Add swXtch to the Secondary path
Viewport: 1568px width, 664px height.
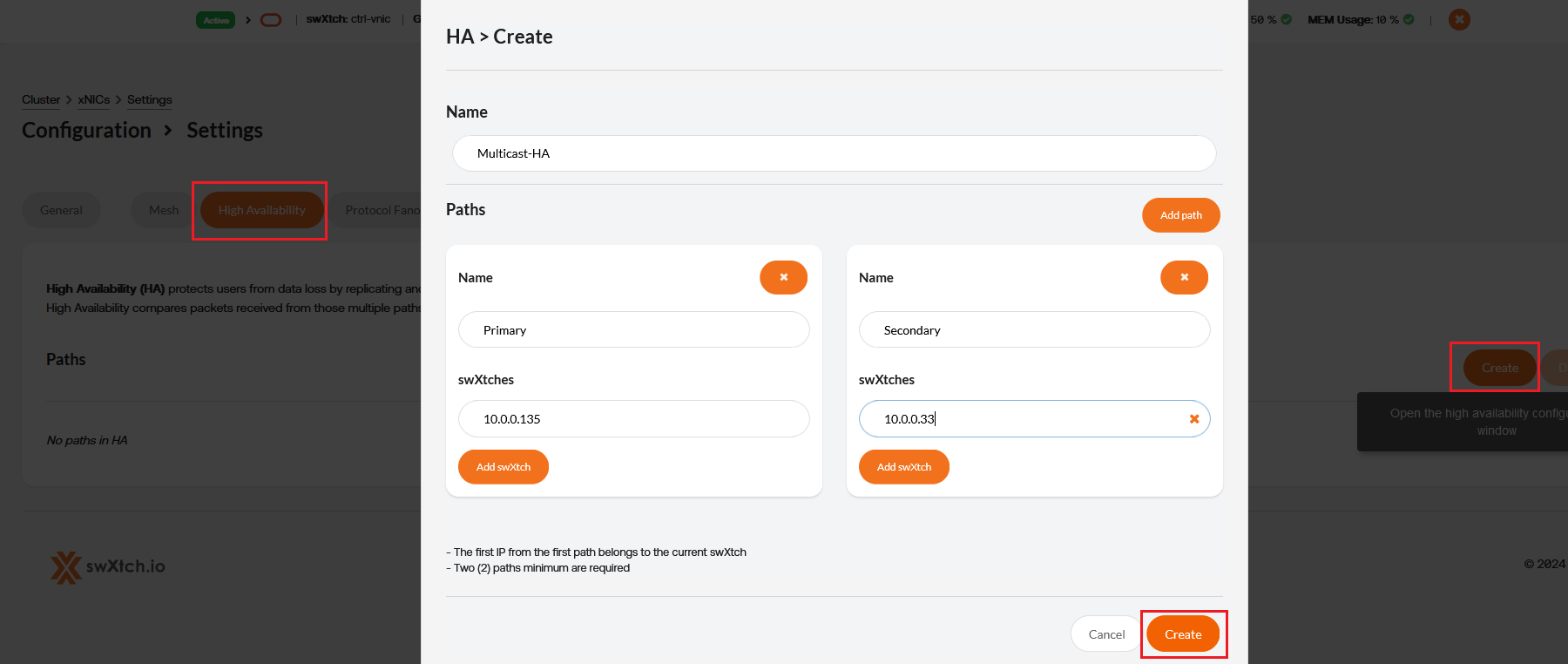coord(903,467)
